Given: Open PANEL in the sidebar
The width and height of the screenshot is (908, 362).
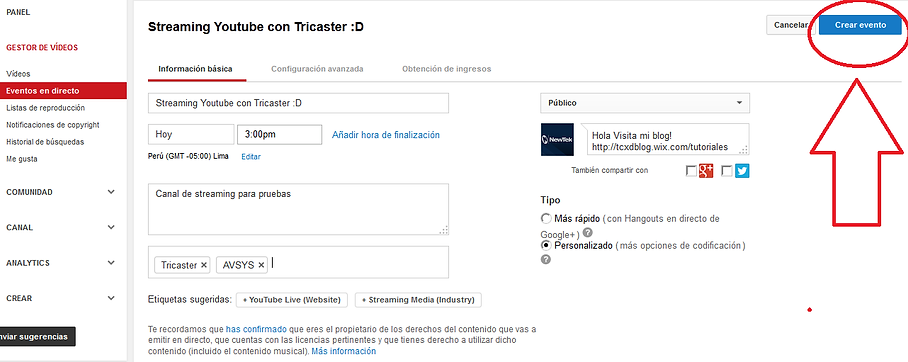Looking at the screenshot, I should 18,12.
